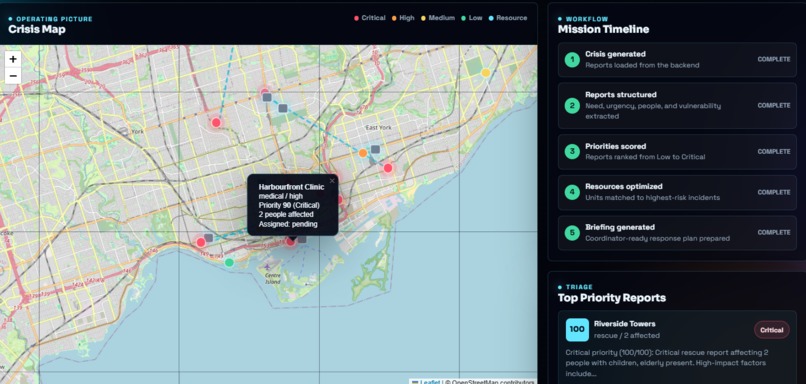Click the step 5 circle for Briefing generated
Viewport: 806px width, 384px height.
click(572, 233)
